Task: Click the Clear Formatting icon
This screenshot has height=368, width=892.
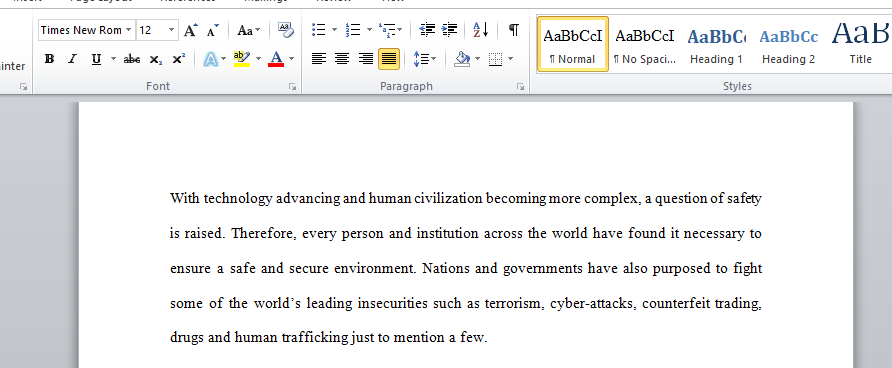Action: [x=286, y=30]
